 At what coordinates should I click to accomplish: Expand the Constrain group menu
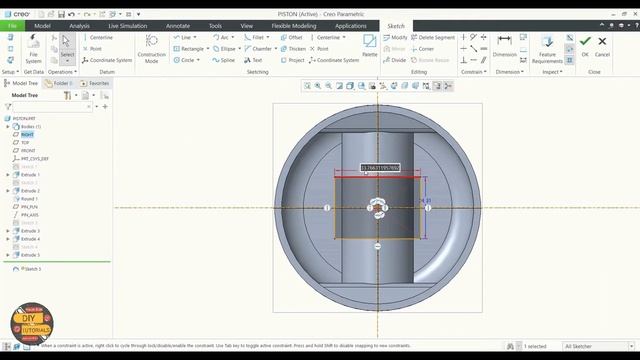tap(473, 72)
